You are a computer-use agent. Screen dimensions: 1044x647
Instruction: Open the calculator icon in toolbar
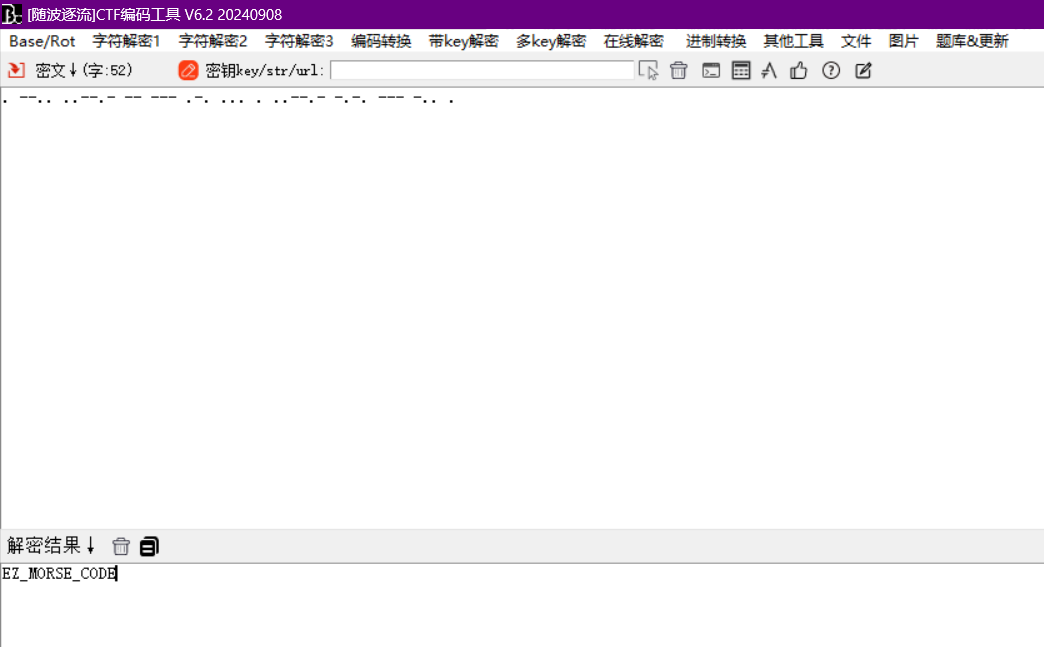741,71
